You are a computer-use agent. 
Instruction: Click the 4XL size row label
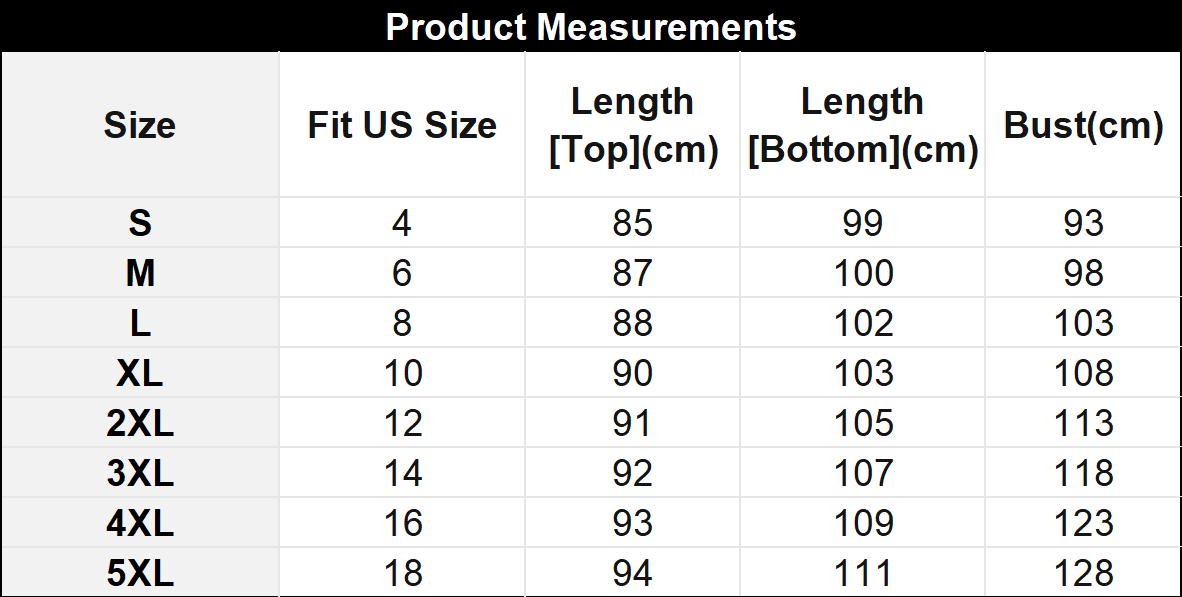pyautogui.click(x=139, y=523)
